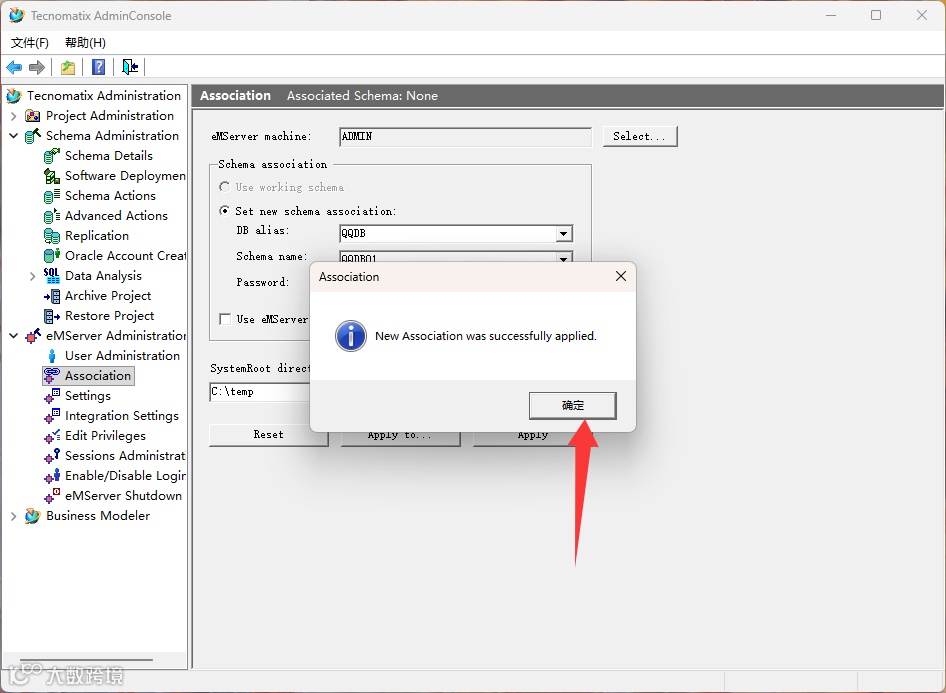Click the Sessions Administration icon

coord(52,456)
